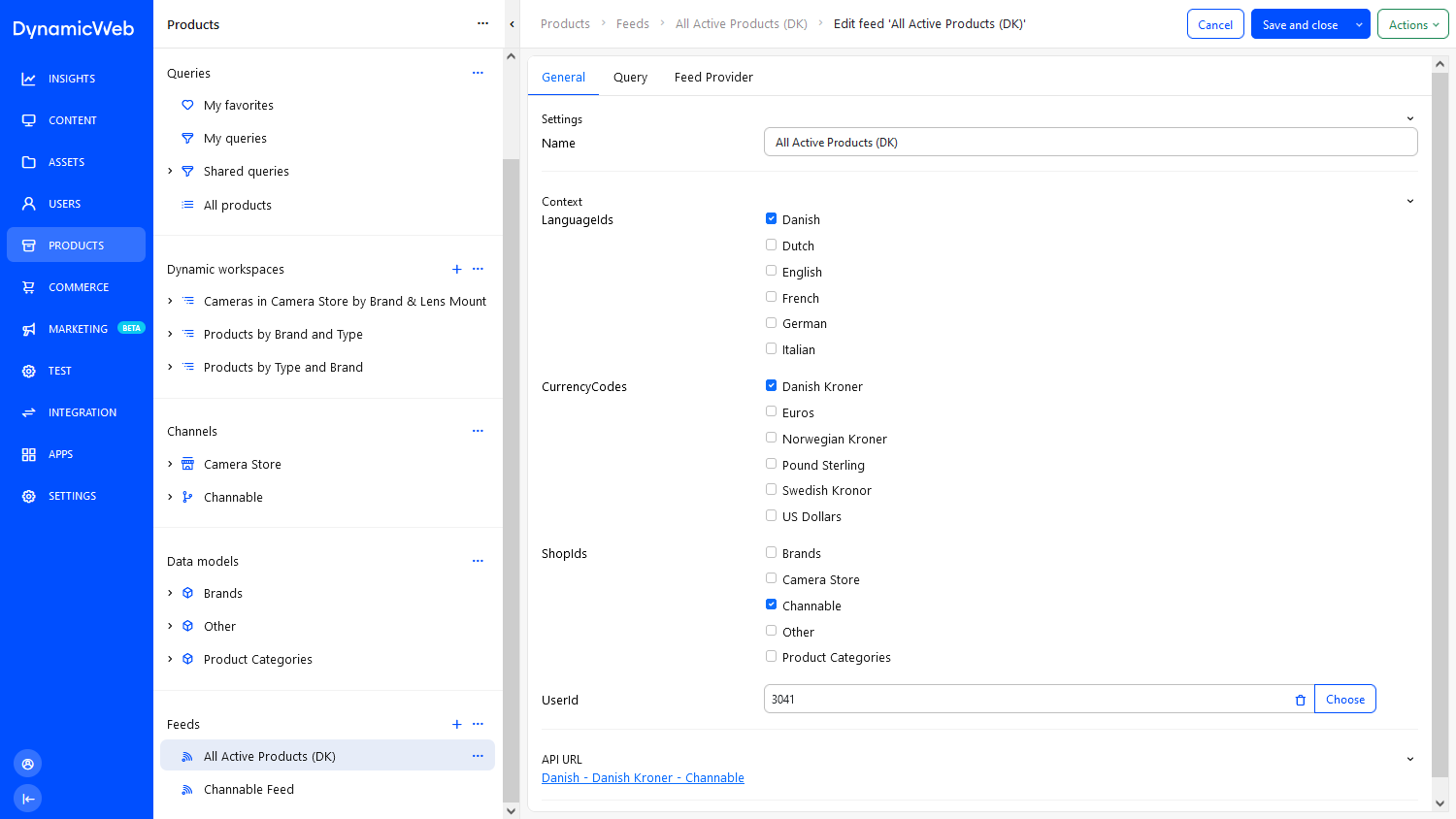
Task: Open Products panel three-dot menu
Action: pyautogui.click(x=483, y=24)
